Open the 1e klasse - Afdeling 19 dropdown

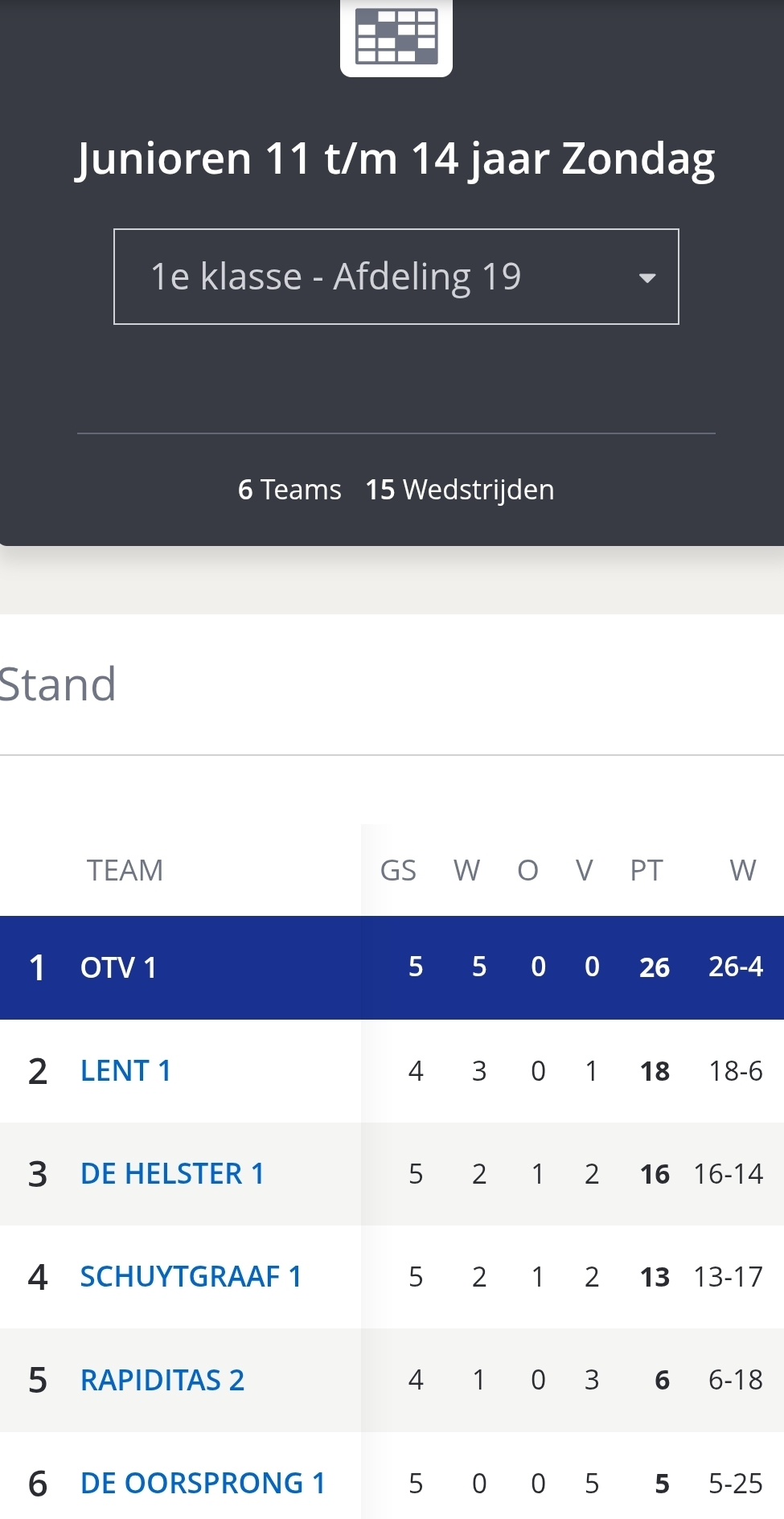396,277
